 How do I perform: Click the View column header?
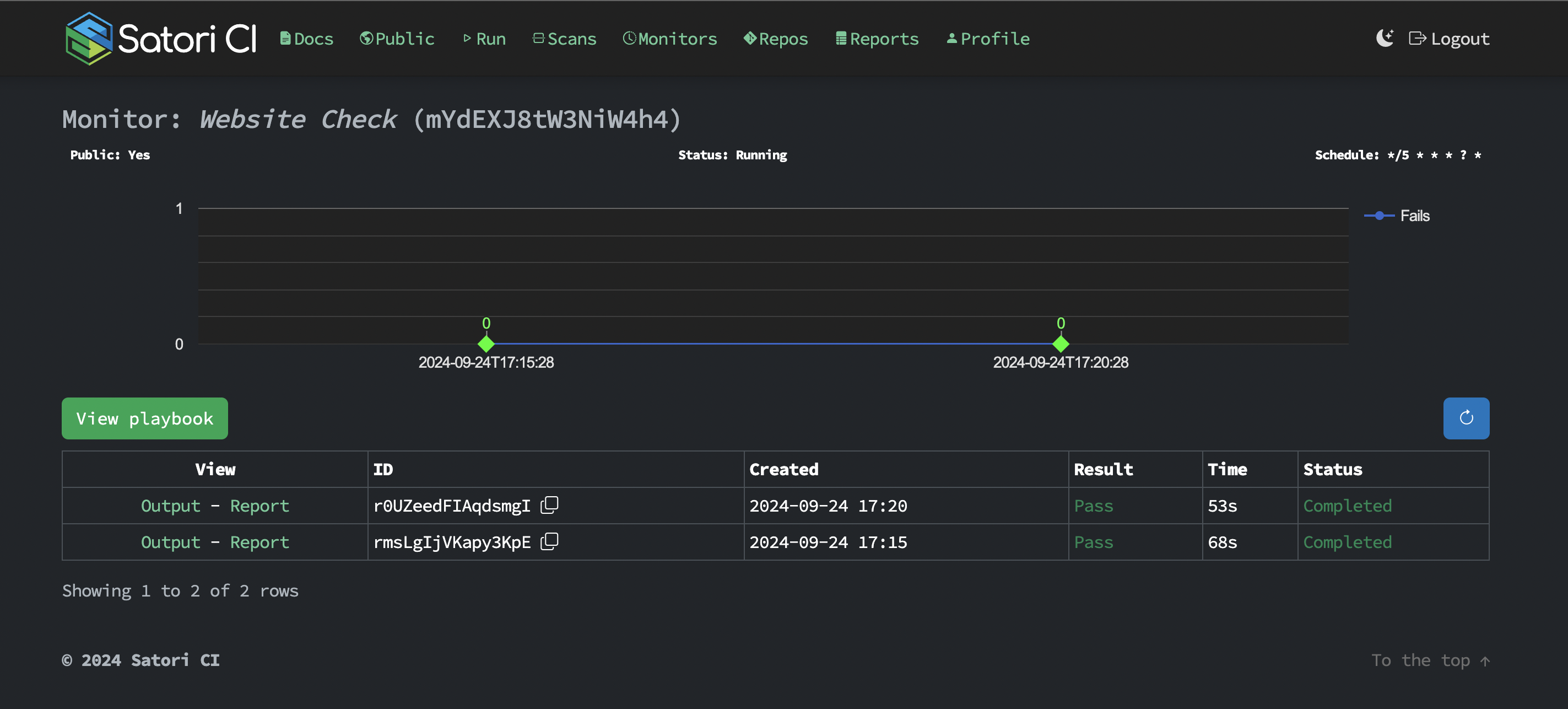[215, 470]
